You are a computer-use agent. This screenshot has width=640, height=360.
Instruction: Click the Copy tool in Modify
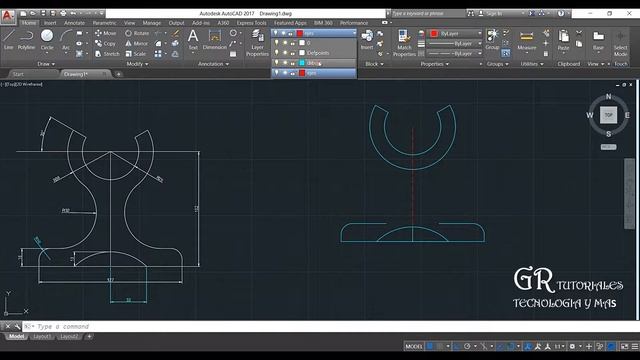coord(105,43)
